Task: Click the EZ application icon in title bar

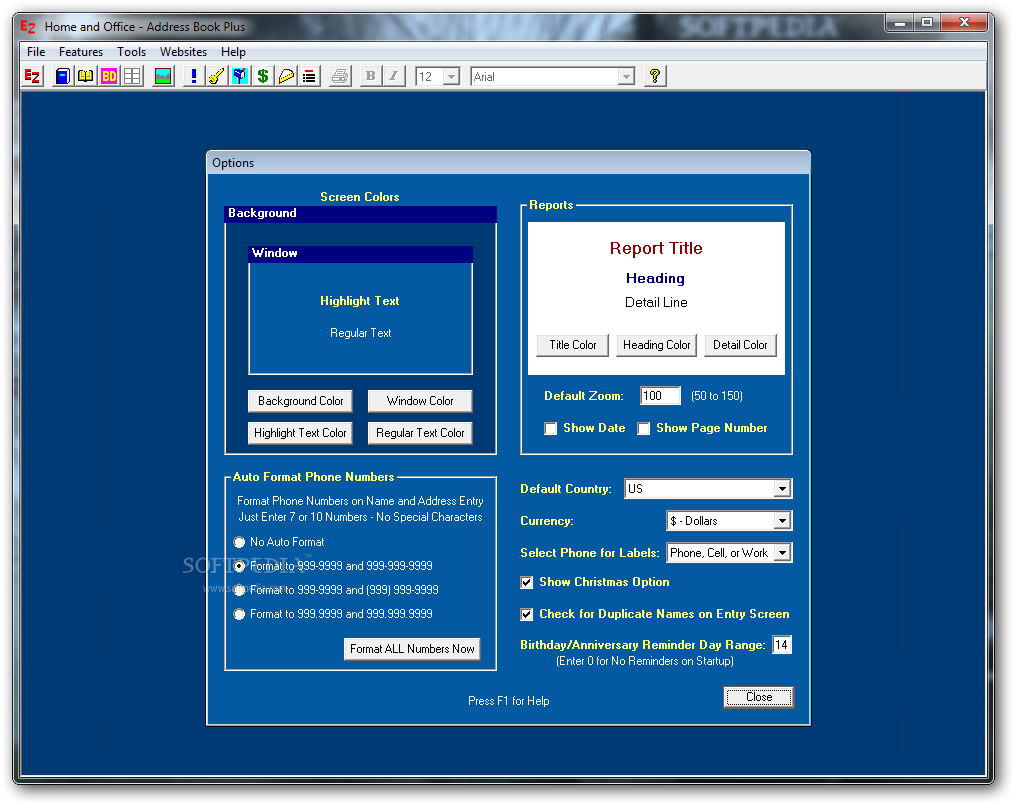Action: (x=28, y=27)
